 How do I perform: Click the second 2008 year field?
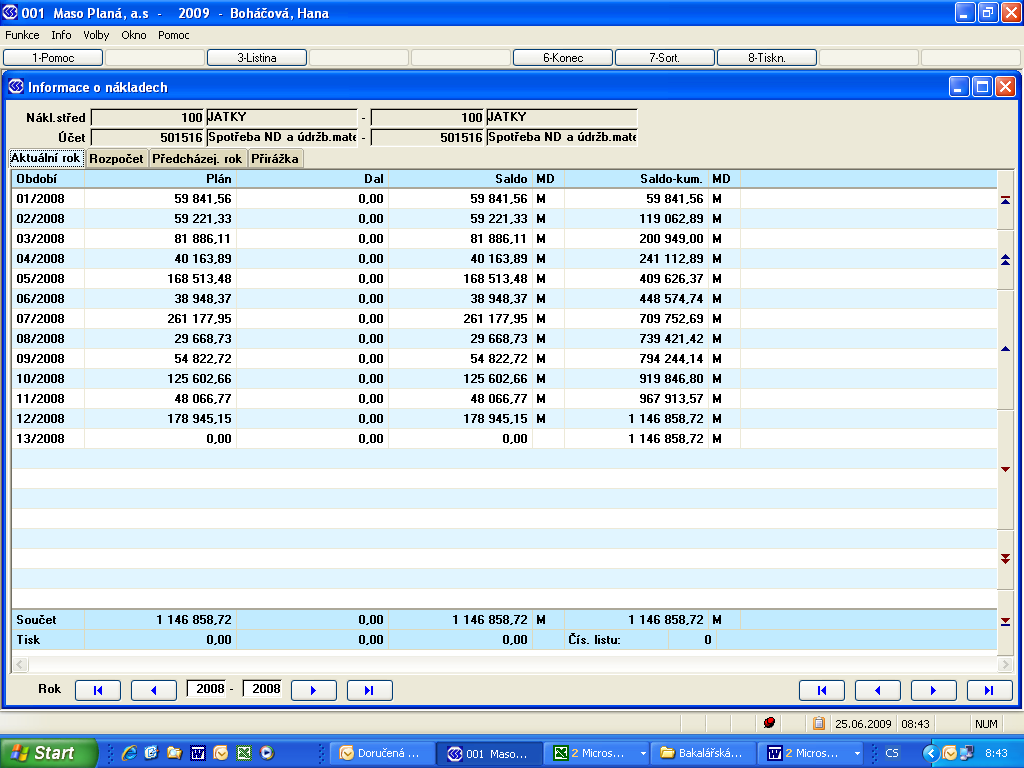point(264,689)
